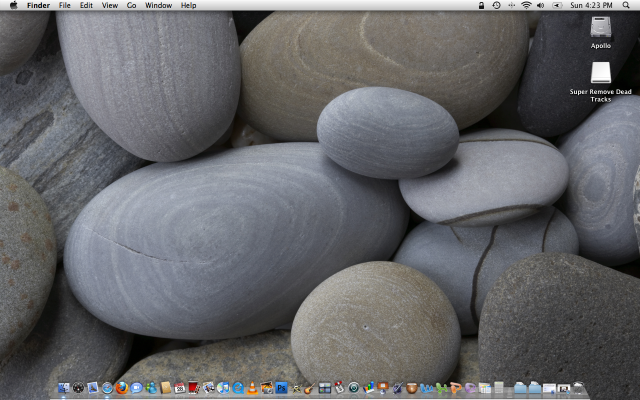Open the Time Machine status menu

pos(497,6)
